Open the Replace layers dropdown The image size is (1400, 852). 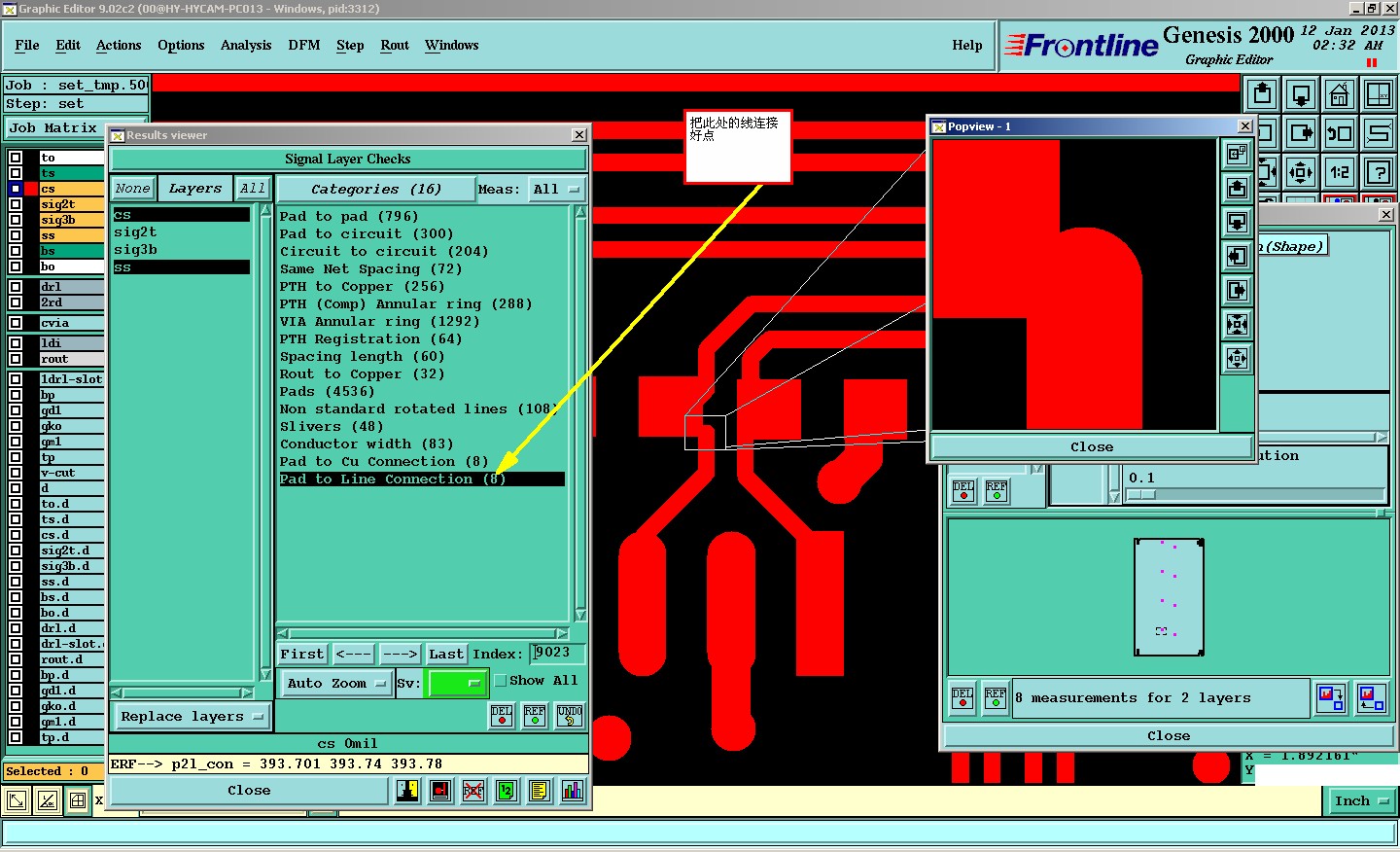tap(192, 717)
